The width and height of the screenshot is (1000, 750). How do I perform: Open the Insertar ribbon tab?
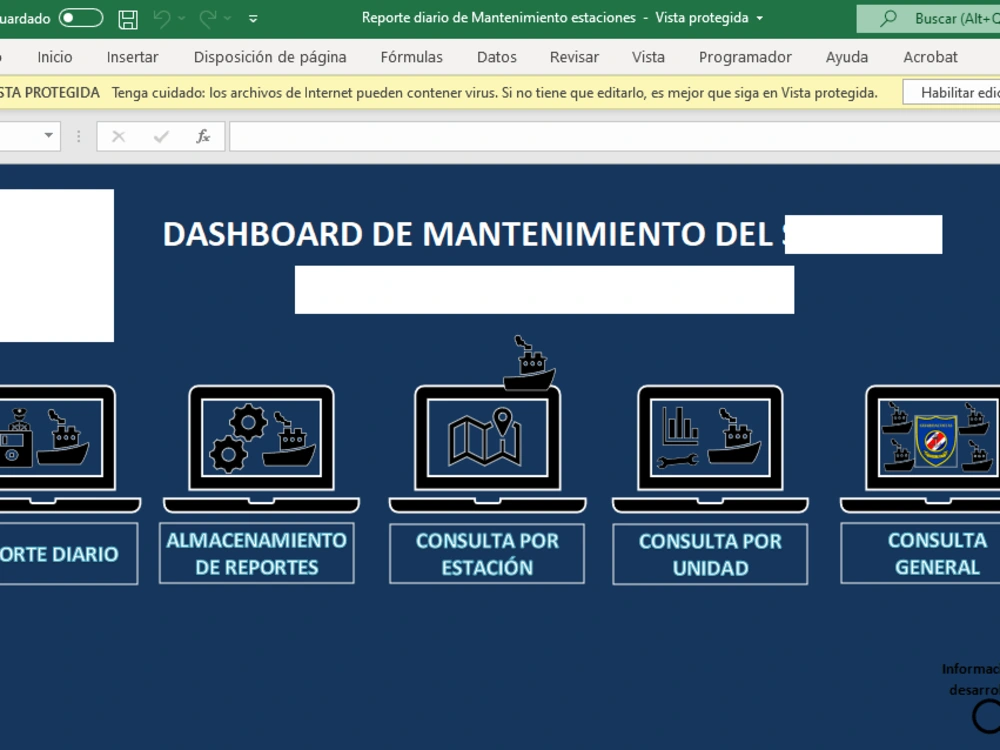(132, 57)
